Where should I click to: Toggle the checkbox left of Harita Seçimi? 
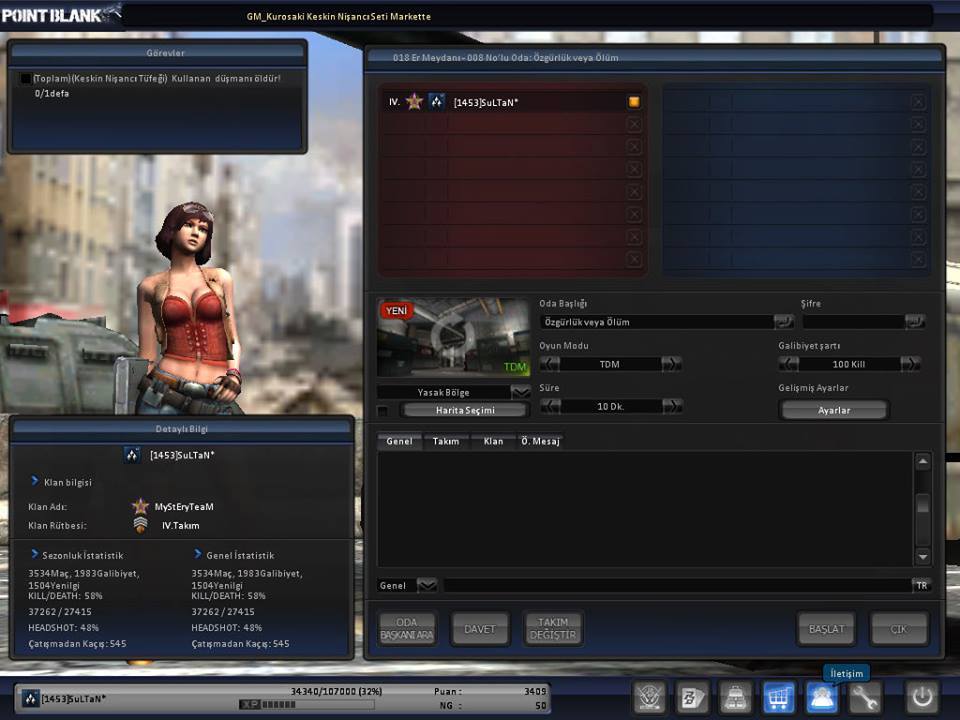[383, 411]
